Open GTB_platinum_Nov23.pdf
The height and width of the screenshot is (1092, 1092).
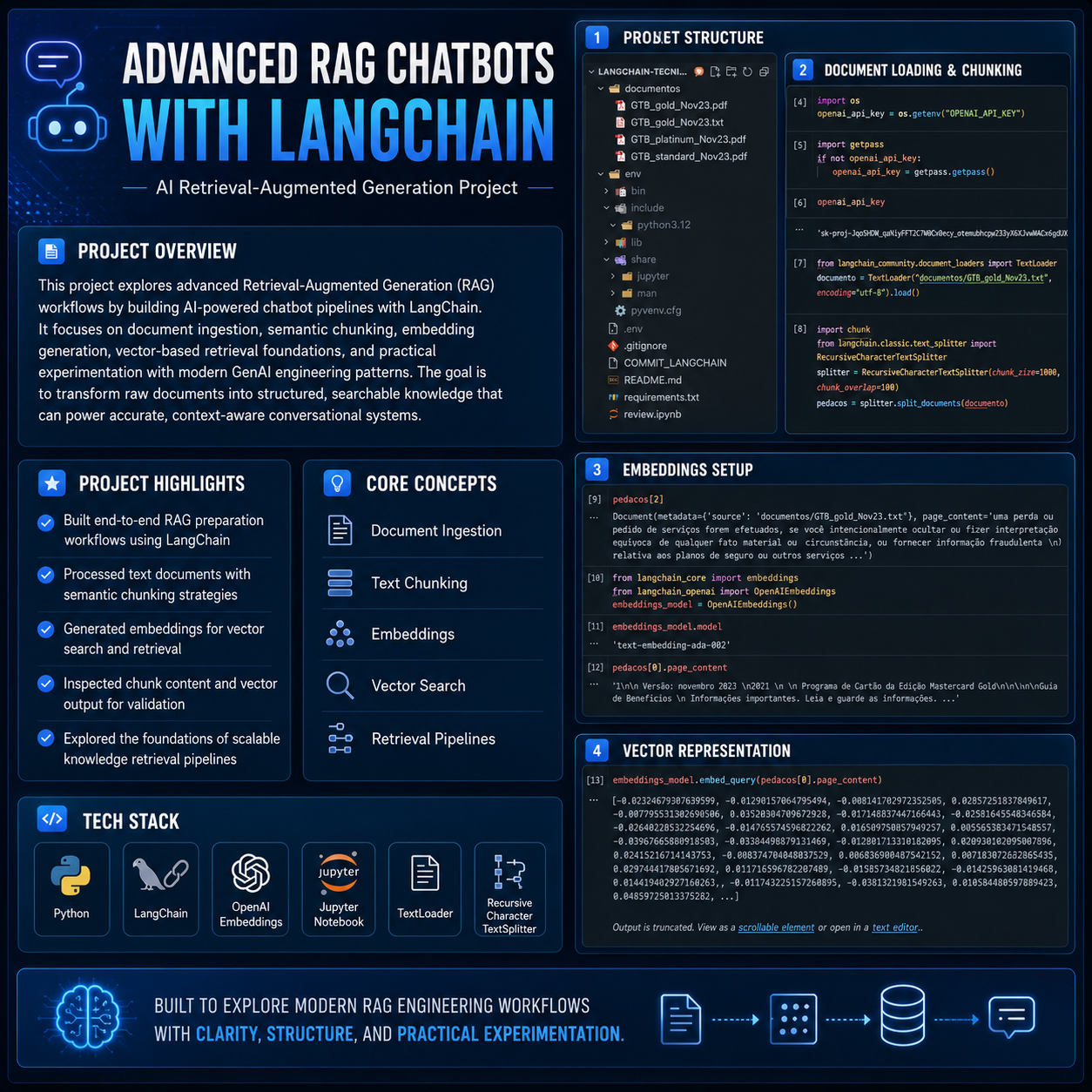(x=681, y=139)
